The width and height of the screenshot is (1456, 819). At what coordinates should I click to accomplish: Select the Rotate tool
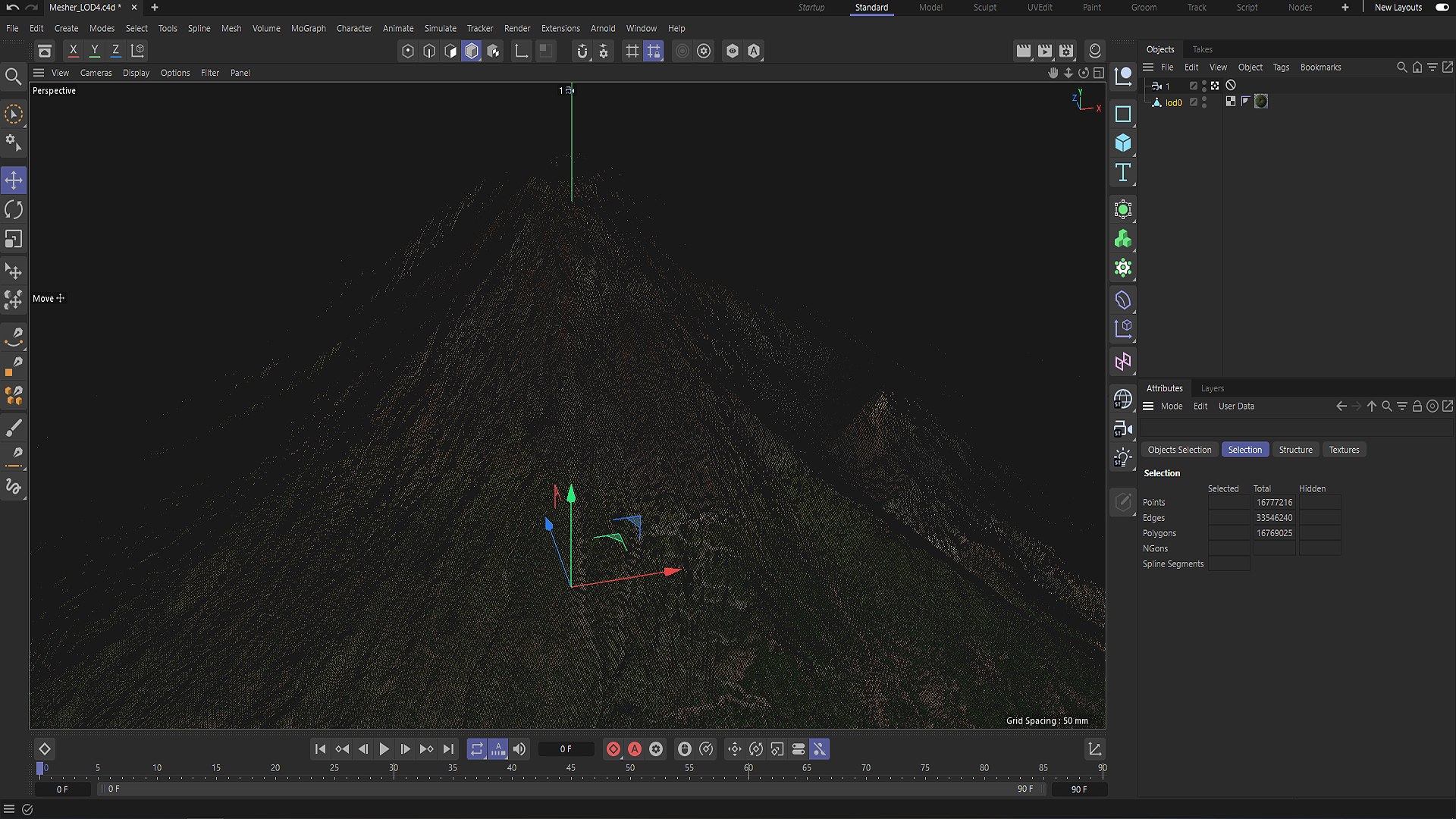coord(14,210)
